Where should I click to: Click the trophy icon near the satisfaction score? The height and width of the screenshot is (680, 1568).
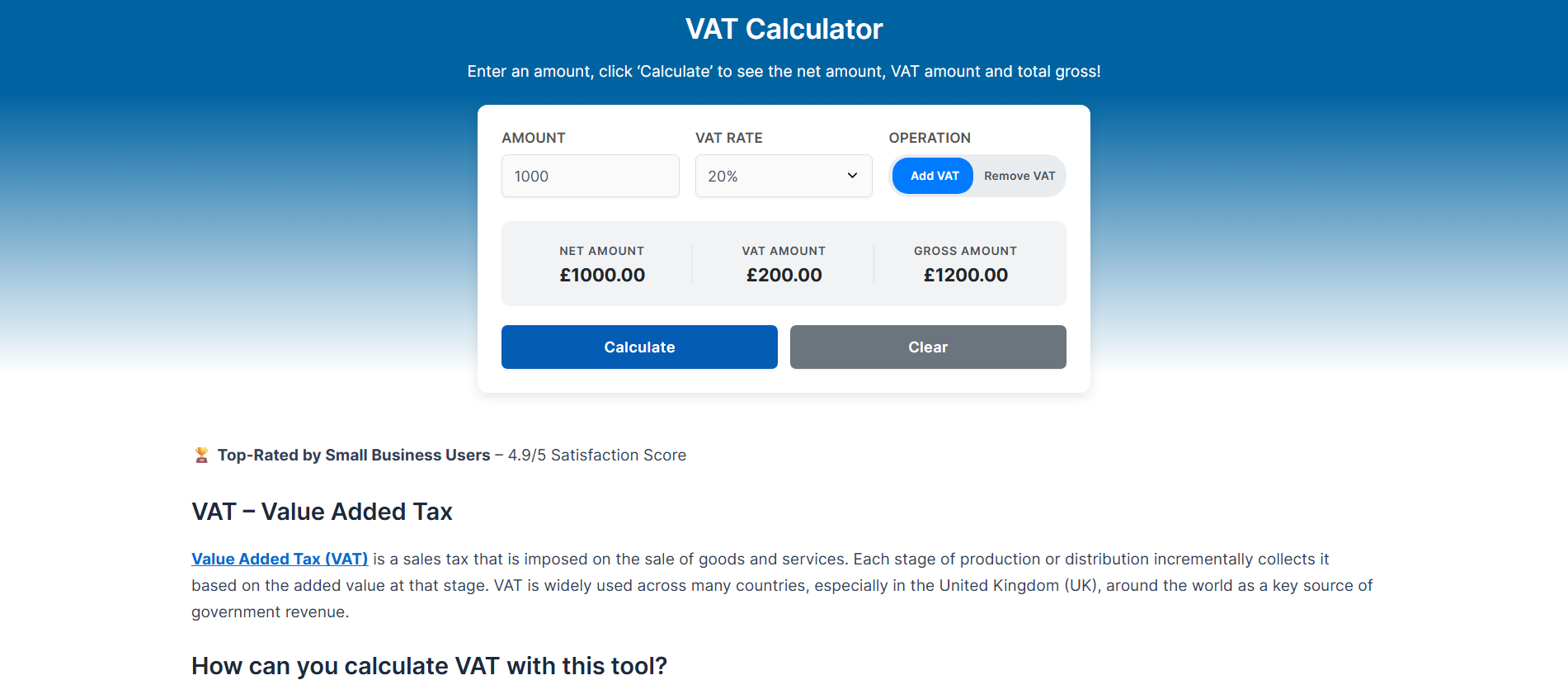click(x=200, y=454)
